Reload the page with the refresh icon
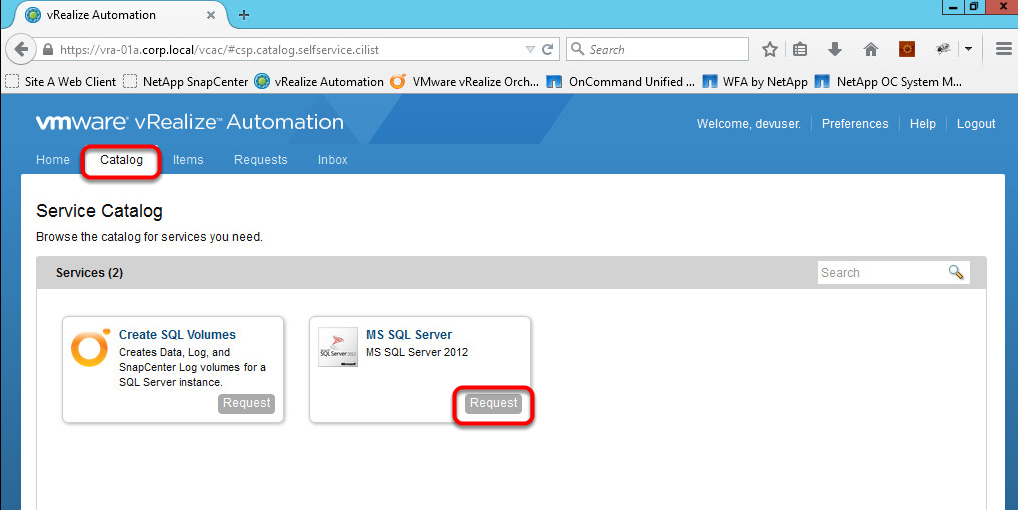 point(548,49)
